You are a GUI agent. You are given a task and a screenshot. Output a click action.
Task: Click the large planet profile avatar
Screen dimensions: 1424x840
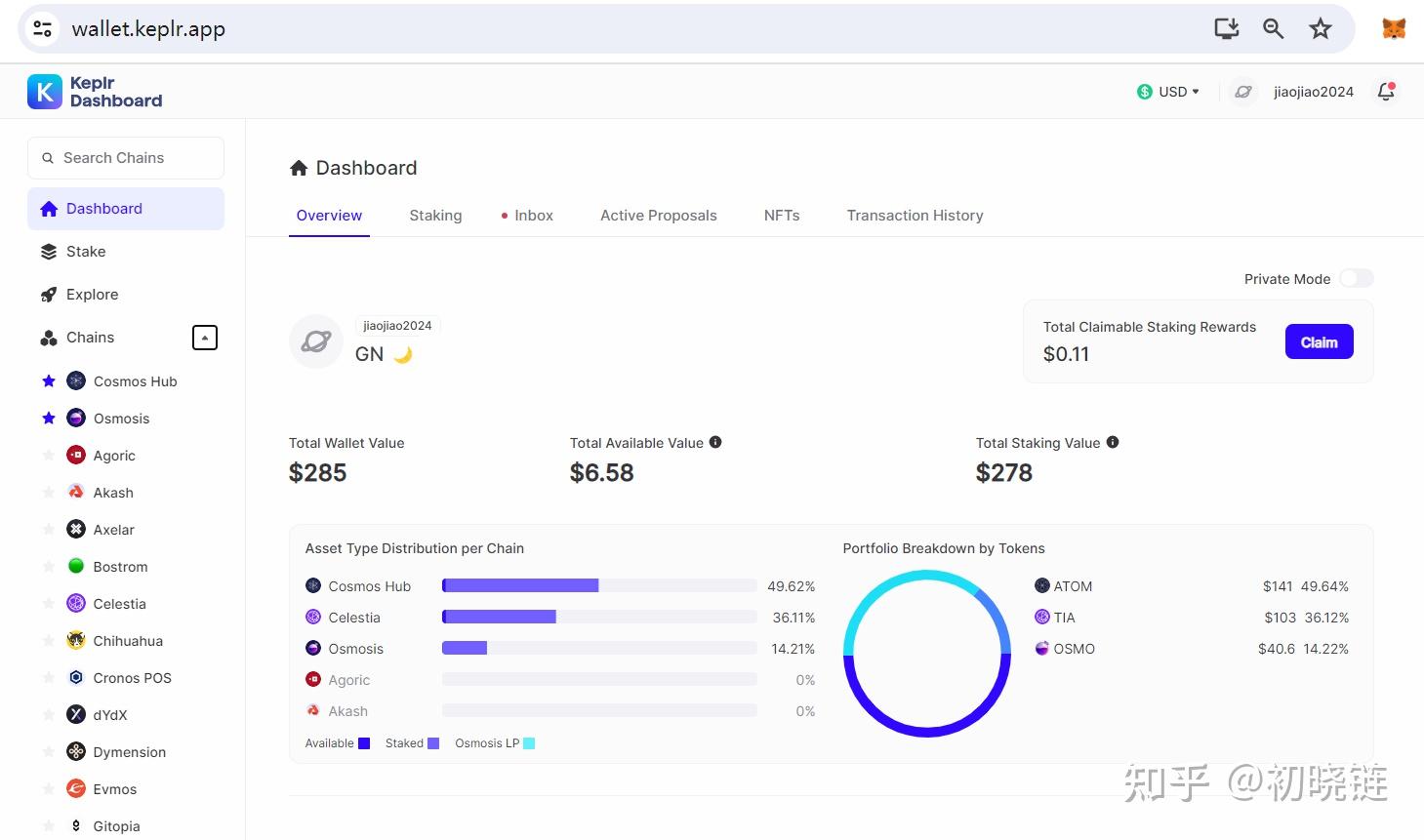click(316, 341)
